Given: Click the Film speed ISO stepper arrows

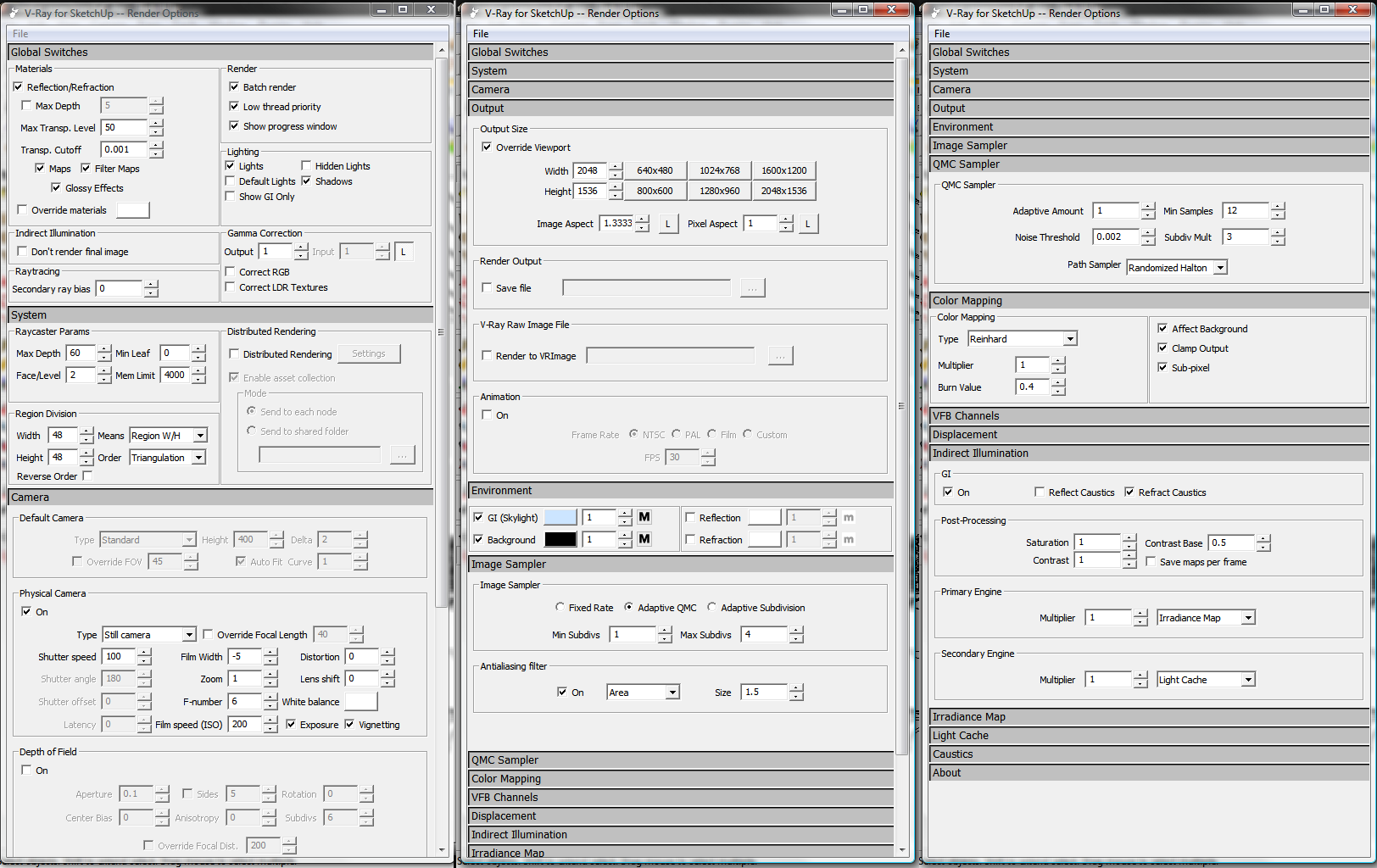Looking at the screenshot, I should pyautogui.click(x=270, y=724).
